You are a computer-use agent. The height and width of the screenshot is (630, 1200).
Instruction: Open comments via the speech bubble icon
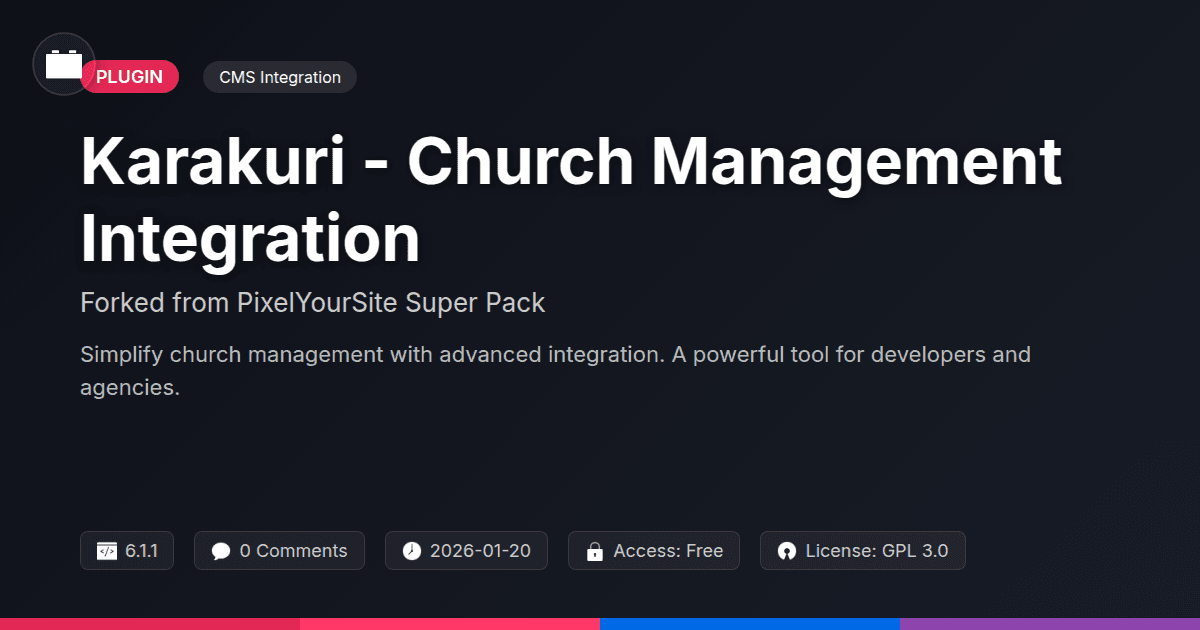[222, 550]
